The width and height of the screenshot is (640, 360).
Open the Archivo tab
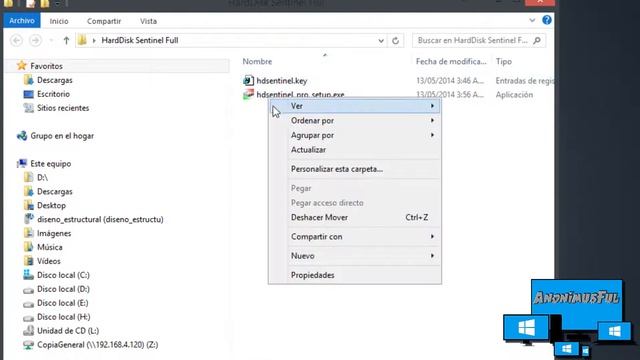[x=22, y=20]
